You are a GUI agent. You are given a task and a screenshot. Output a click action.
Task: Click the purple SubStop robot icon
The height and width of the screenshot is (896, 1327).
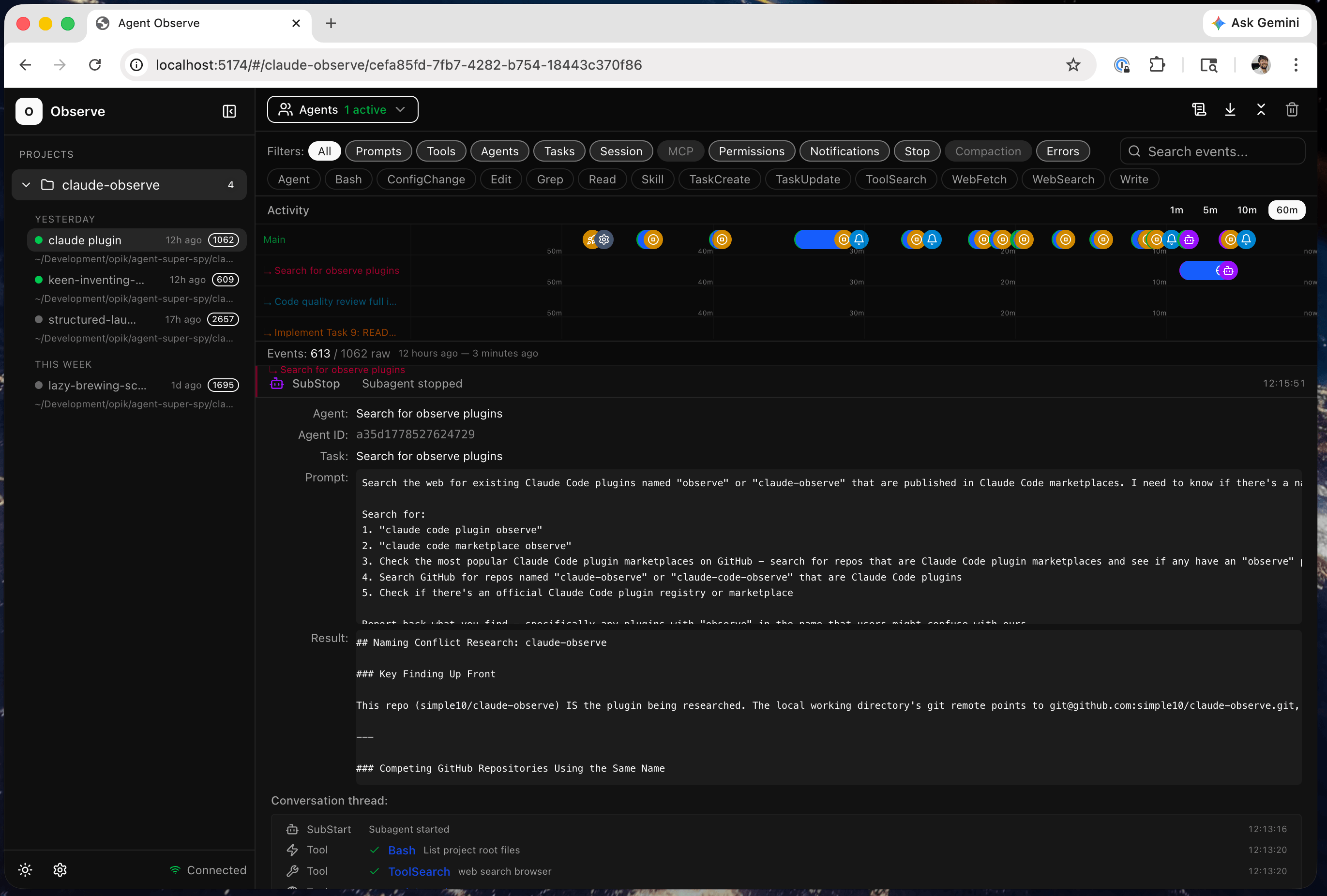click(277, 384)
